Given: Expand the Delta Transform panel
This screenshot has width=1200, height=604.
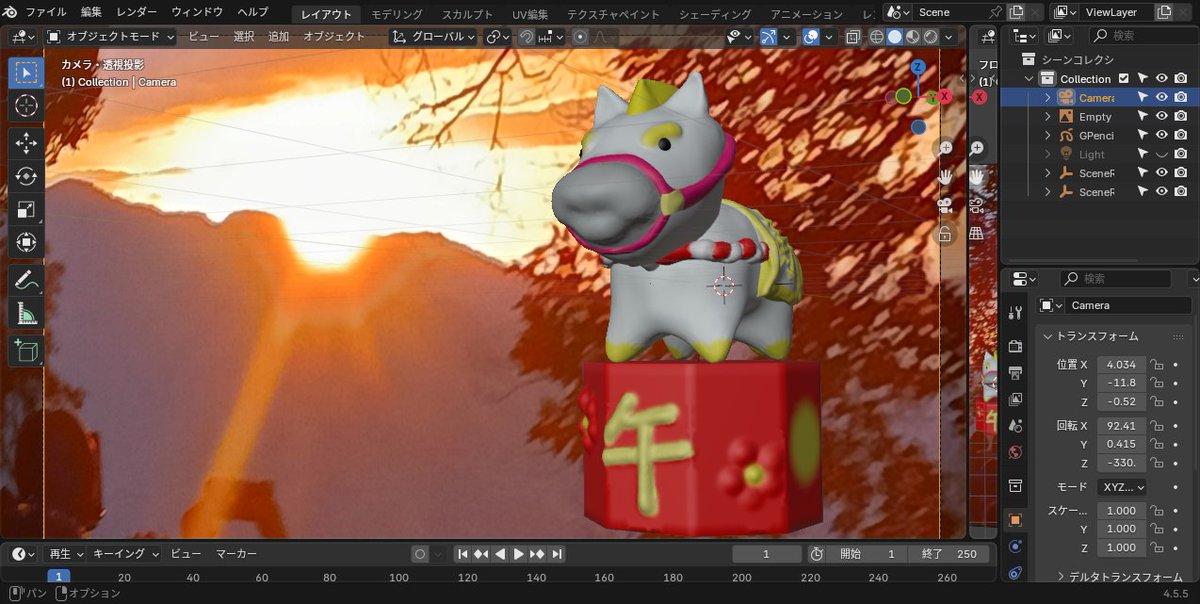Looking at the screenshot, I should pyautogui.click(x=1118, y=577).
